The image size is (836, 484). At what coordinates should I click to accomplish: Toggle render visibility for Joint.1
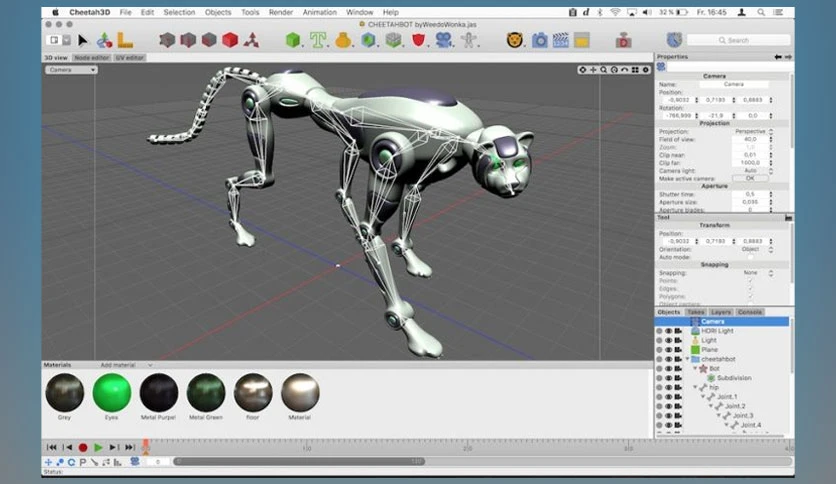(x=678, y=397)
